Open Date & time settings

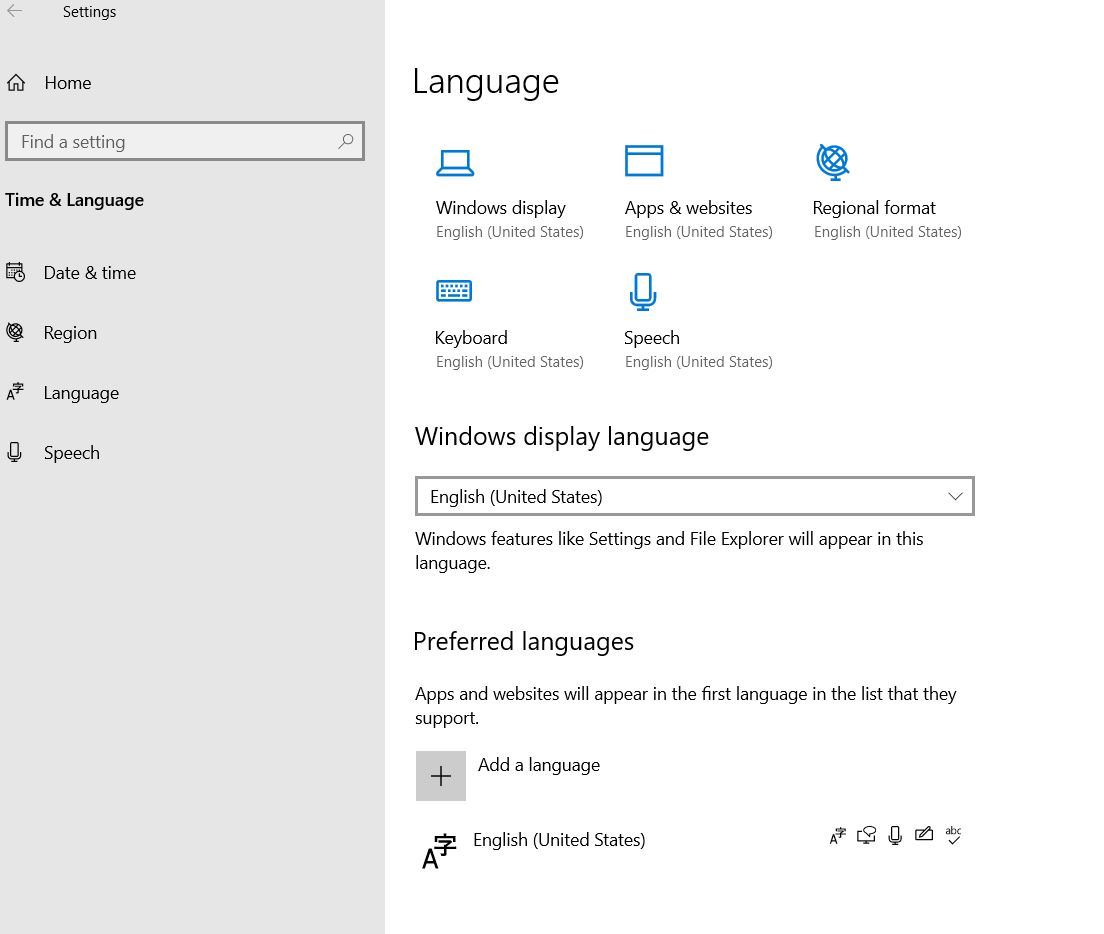[89, 273]
